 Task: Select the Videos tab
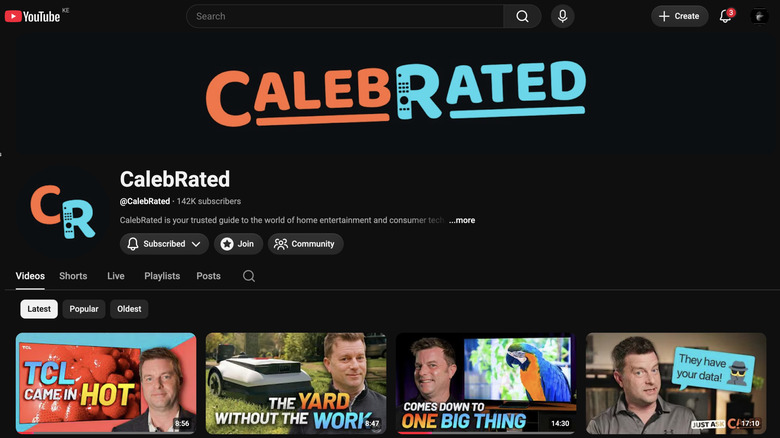click(30, 276)
